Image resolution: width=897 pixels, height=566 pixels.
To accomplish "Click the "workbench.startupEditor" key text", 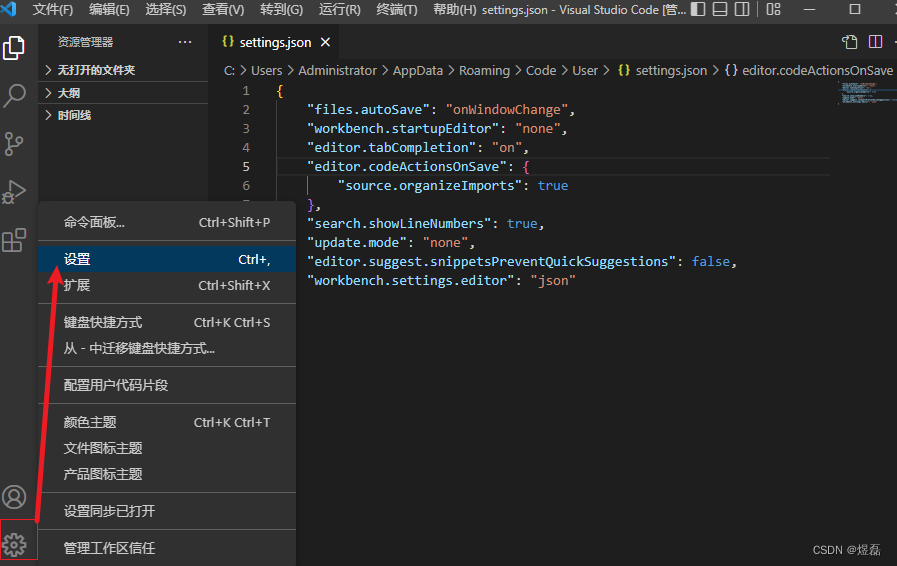I will coord(403,128).
